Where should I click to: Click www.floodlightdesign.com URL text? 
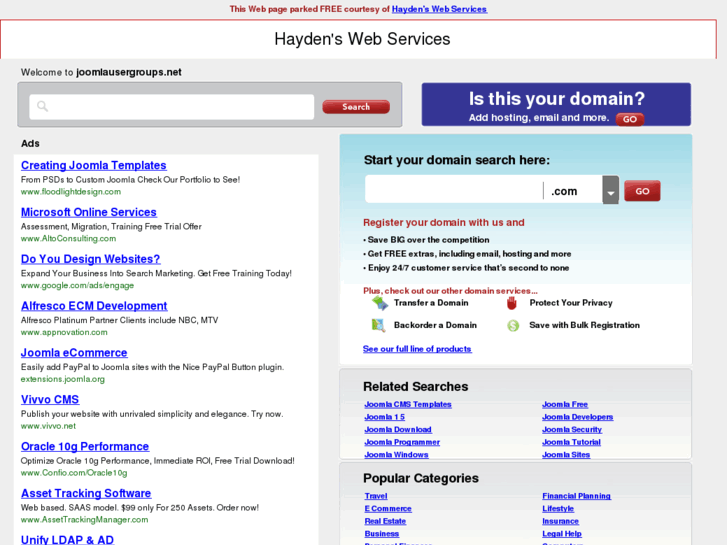pyautogui.click(x=71, y=192)
